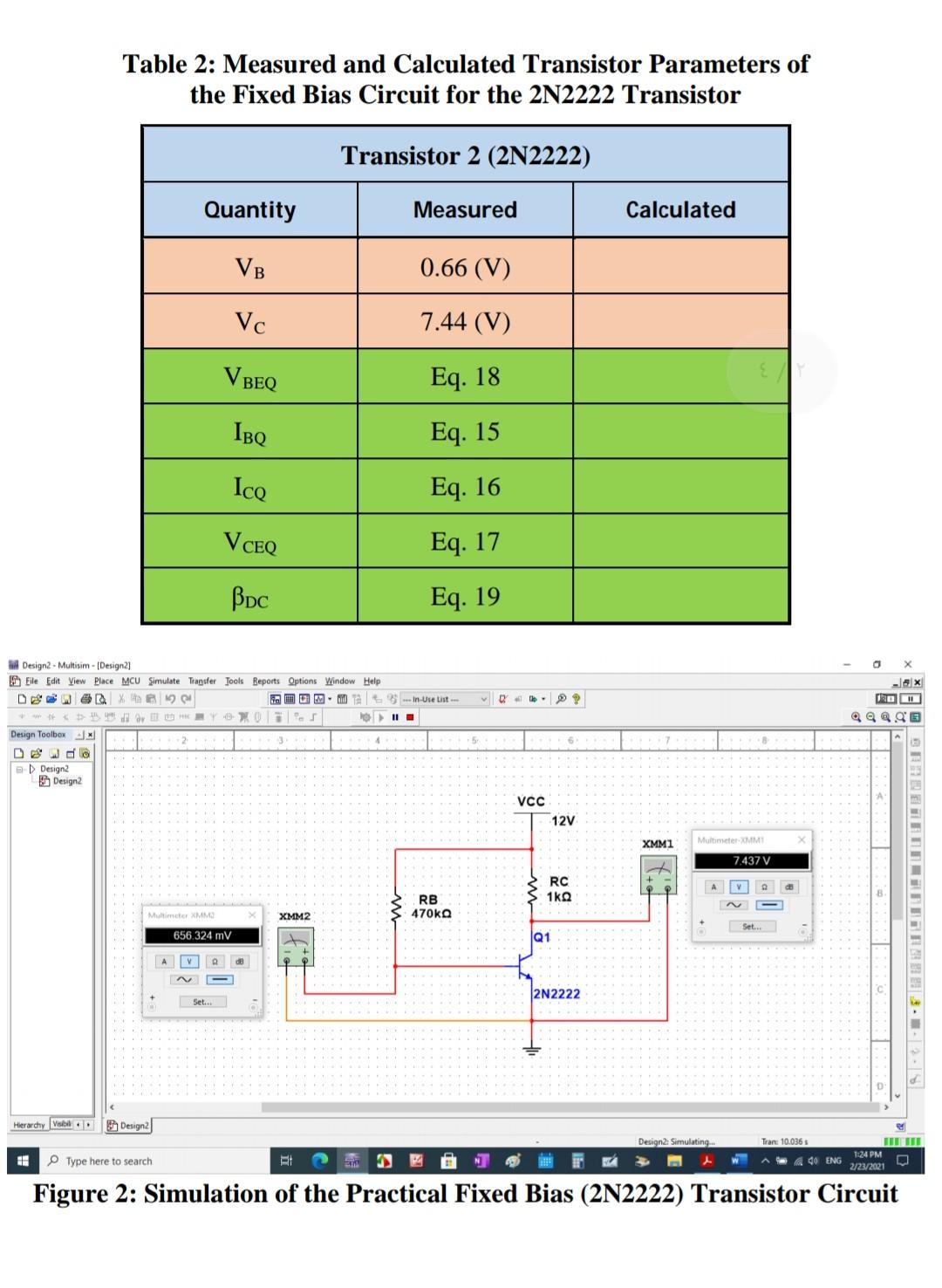This screenshot has height=1288, width=942.
Task: Open the In-Use List dropdown
Action: click(485, 698)
